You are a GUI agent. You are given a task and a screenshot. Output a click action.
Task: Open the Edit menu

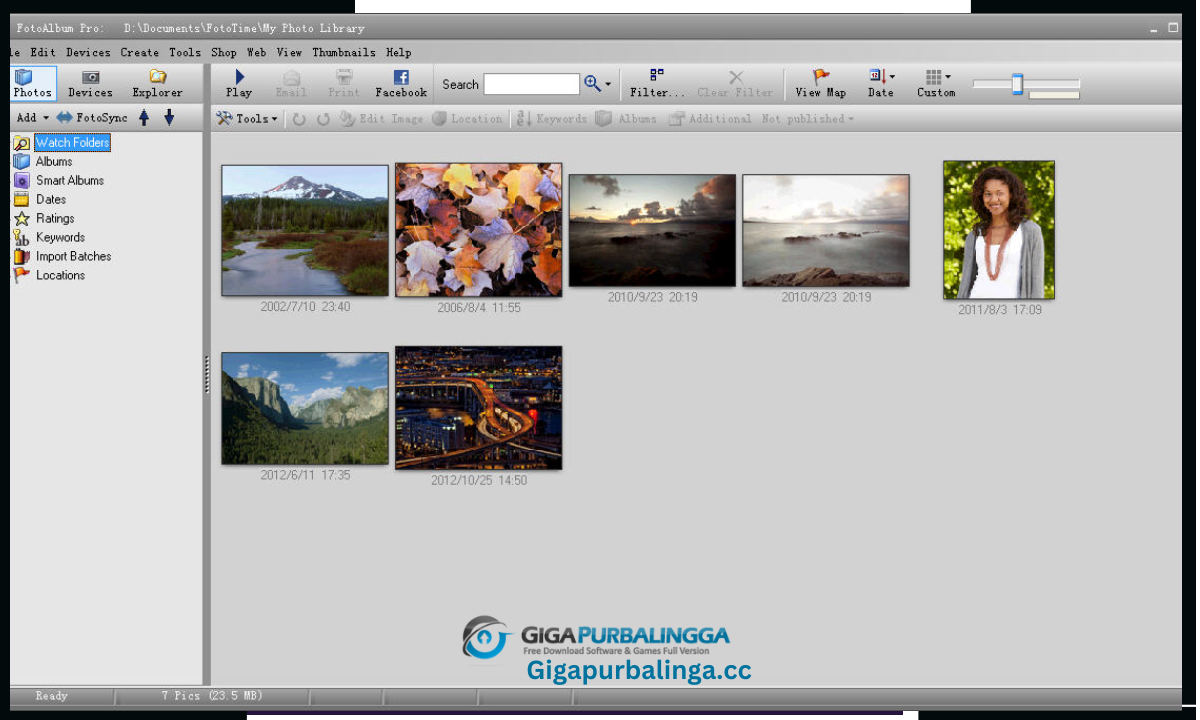tap(43, 52)
